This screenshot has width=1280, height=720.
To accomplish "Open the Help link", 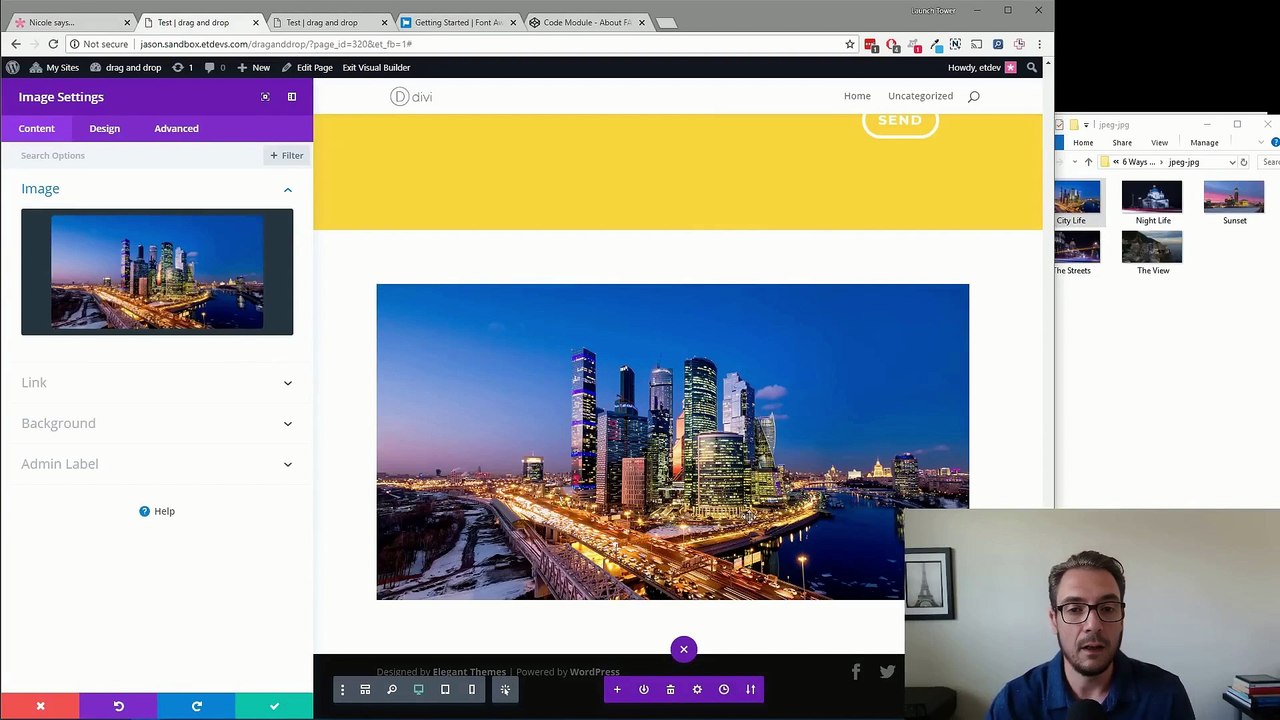I will pos(157,511).
